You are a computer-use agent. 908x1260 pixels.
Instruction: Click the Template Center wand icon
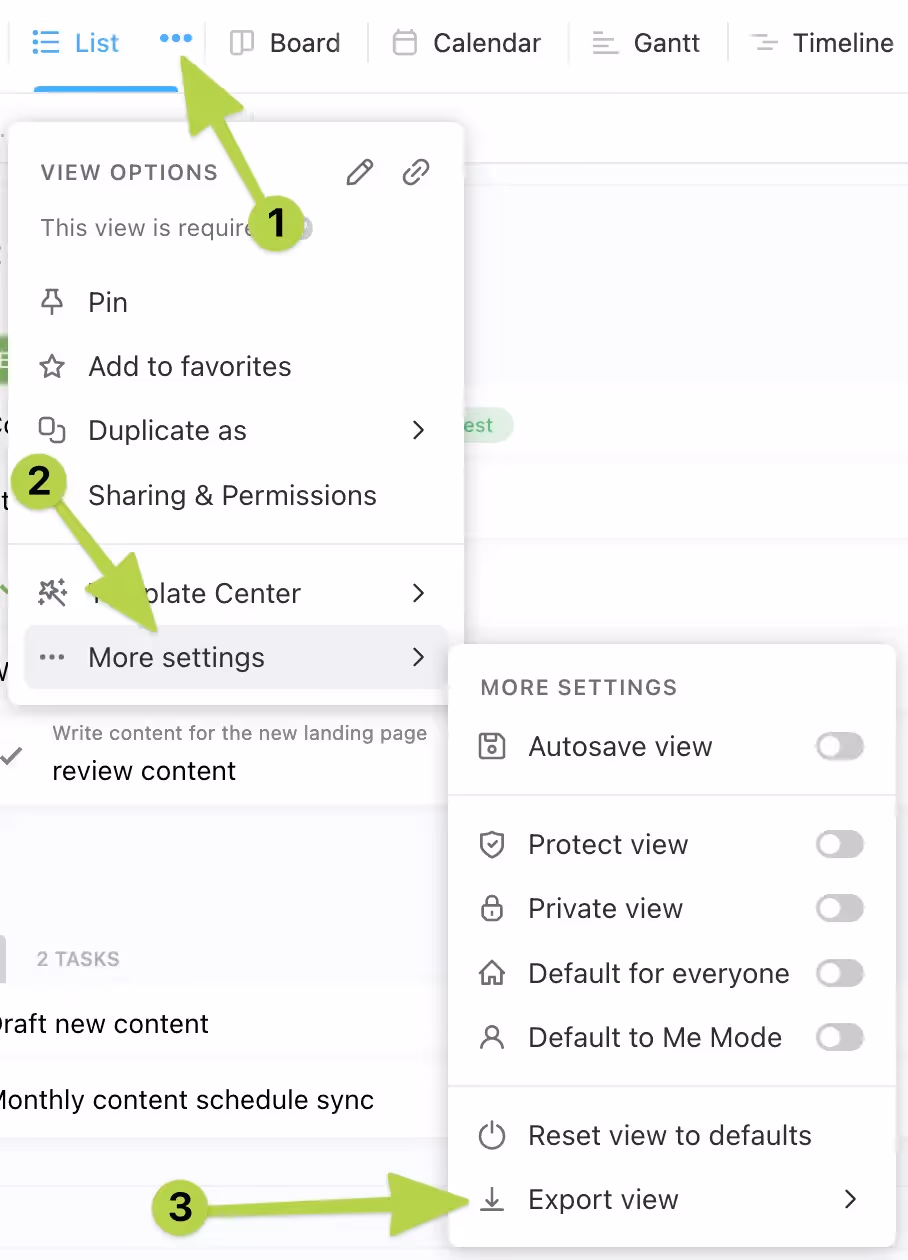pyautogui.click(x=52, y=593)
